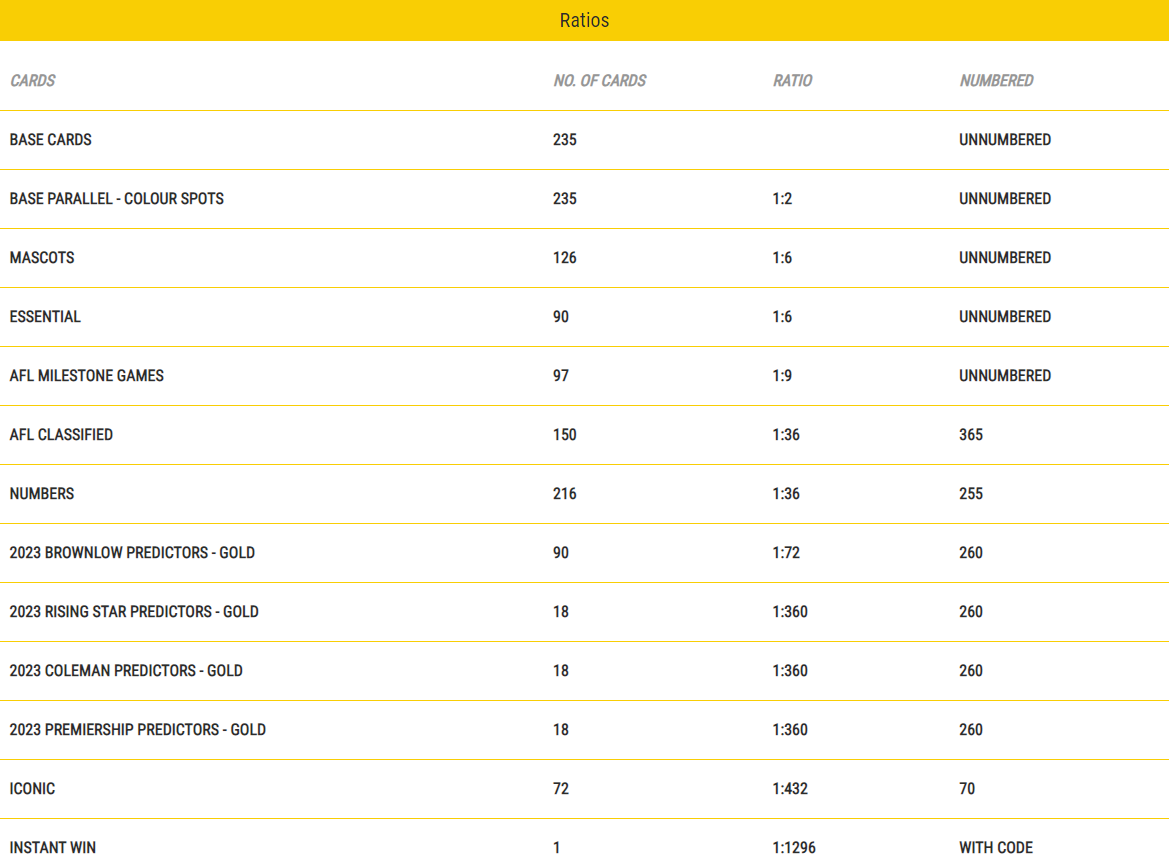Click the RATIO column header
1169x866 pixels.
point(792,80)
